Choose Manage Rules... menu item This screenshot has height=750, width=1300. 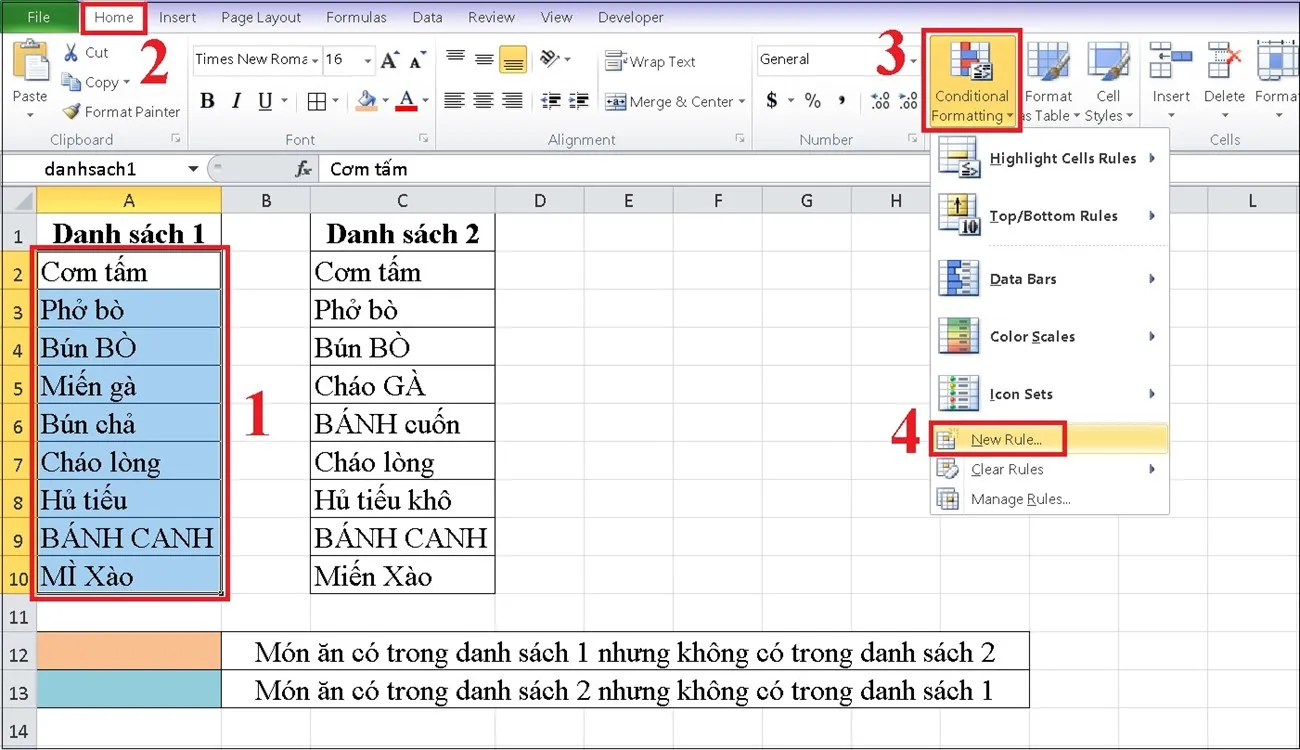(x=1049, y=499)
